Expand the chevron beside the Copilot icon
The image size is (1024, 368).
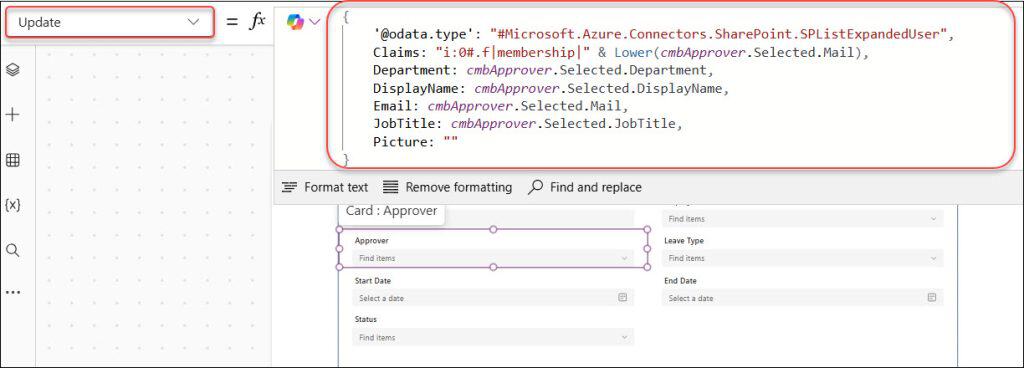pos(315,22)
